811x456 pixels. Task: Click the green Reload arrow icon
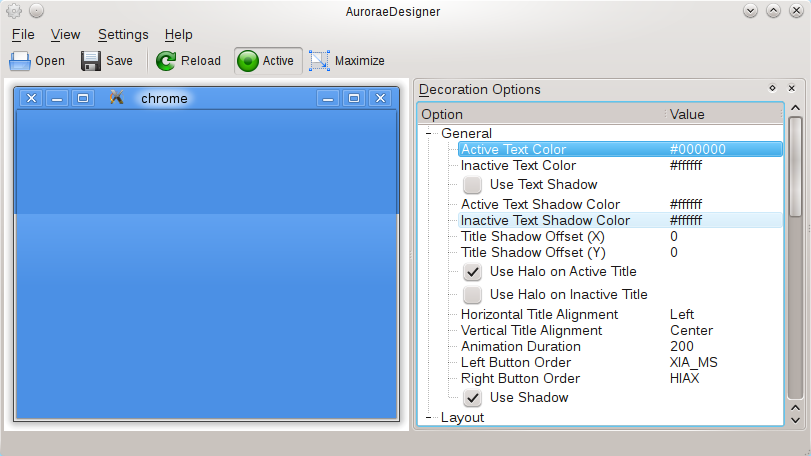[x=166, y=61]
